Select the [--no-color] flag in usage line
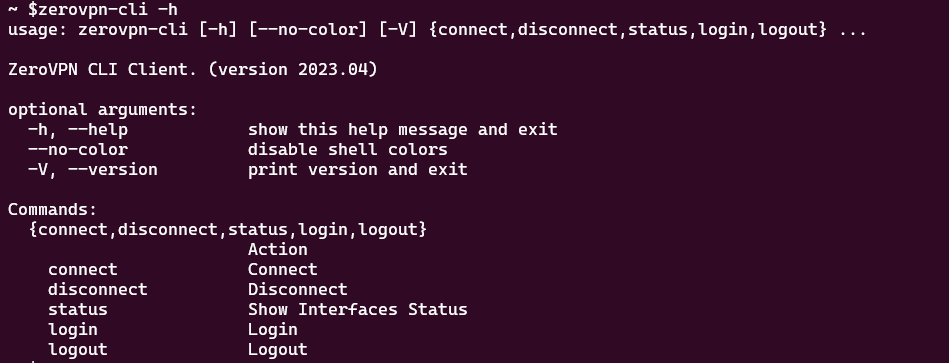The height and width of the screenshot is (363, 949). pyautogui.click(x=307, y=30)
